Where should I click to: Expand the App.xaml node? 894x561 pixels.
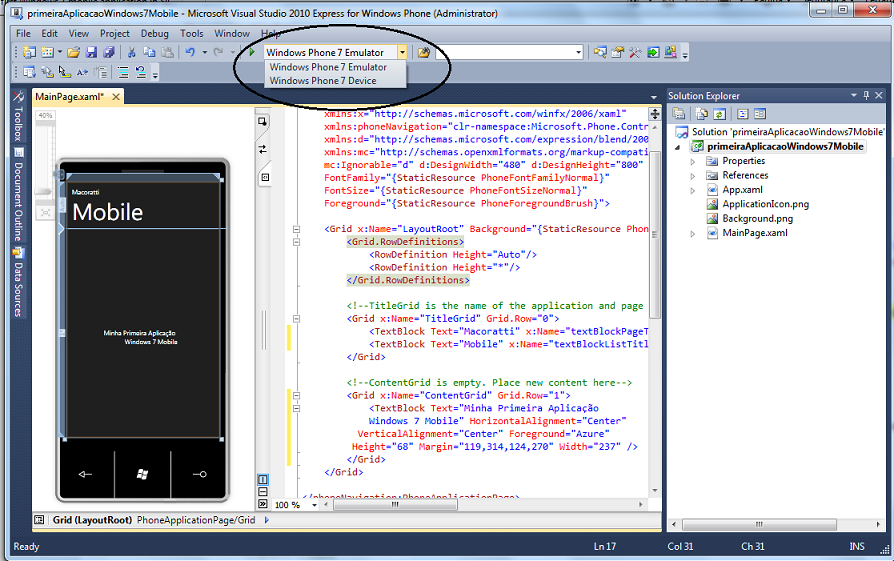[693, 190]
